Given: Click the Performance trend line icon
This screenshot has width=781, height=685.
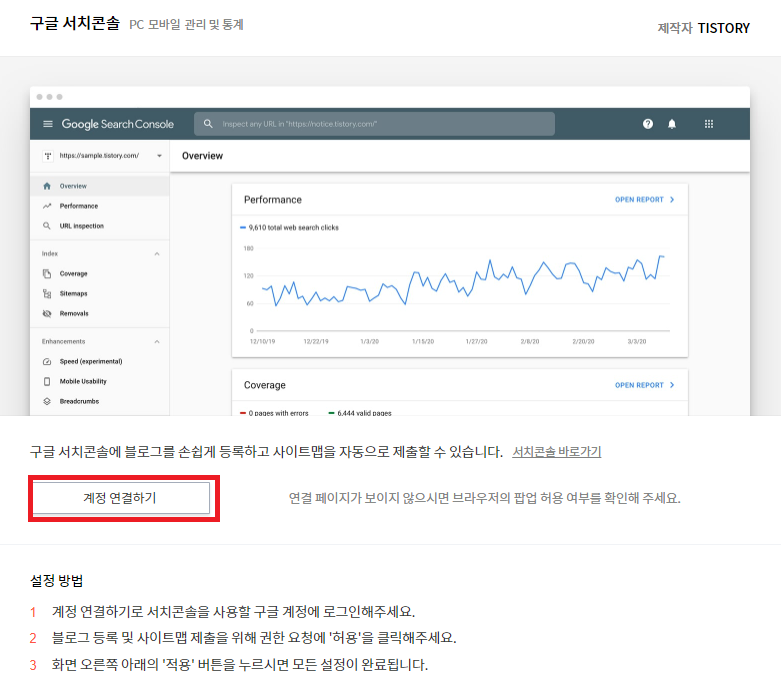Looking at the screenshot, I should [47, 206].
